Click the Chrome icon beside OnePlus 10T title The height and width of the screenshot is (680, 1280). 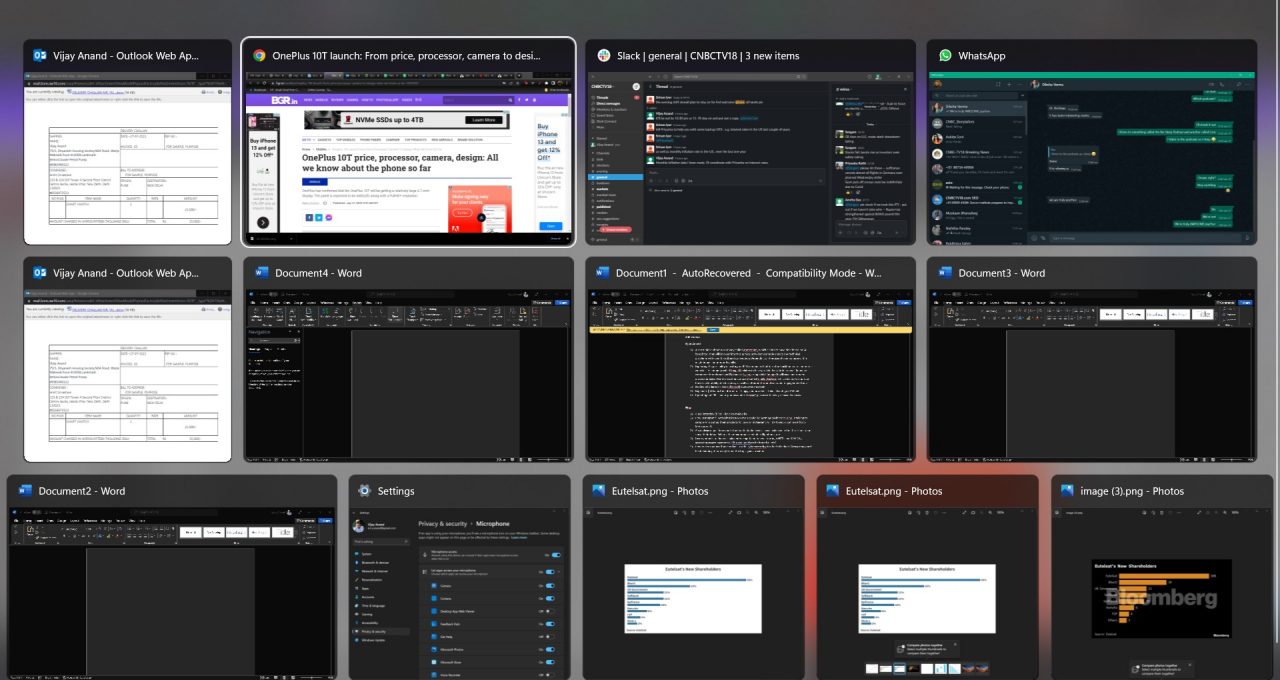click(x=259, y=56)
